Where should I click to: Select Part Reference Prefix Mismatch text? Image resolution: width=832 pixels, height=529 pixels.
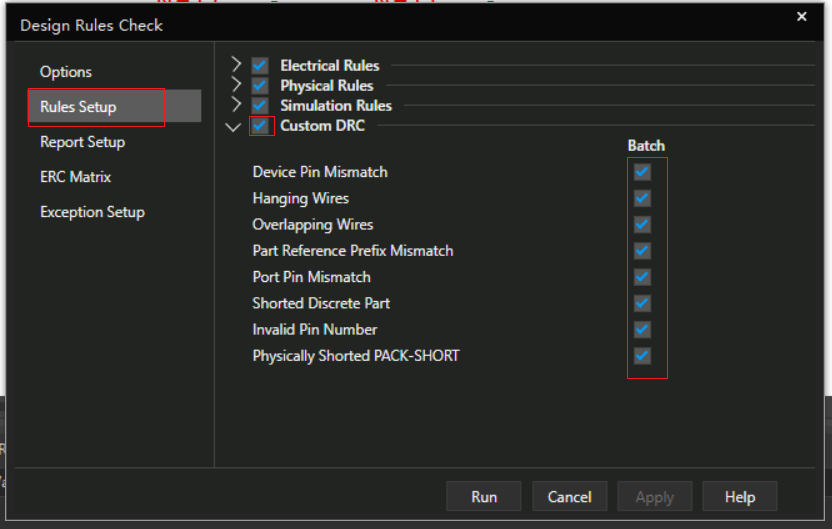click(353, 250)
